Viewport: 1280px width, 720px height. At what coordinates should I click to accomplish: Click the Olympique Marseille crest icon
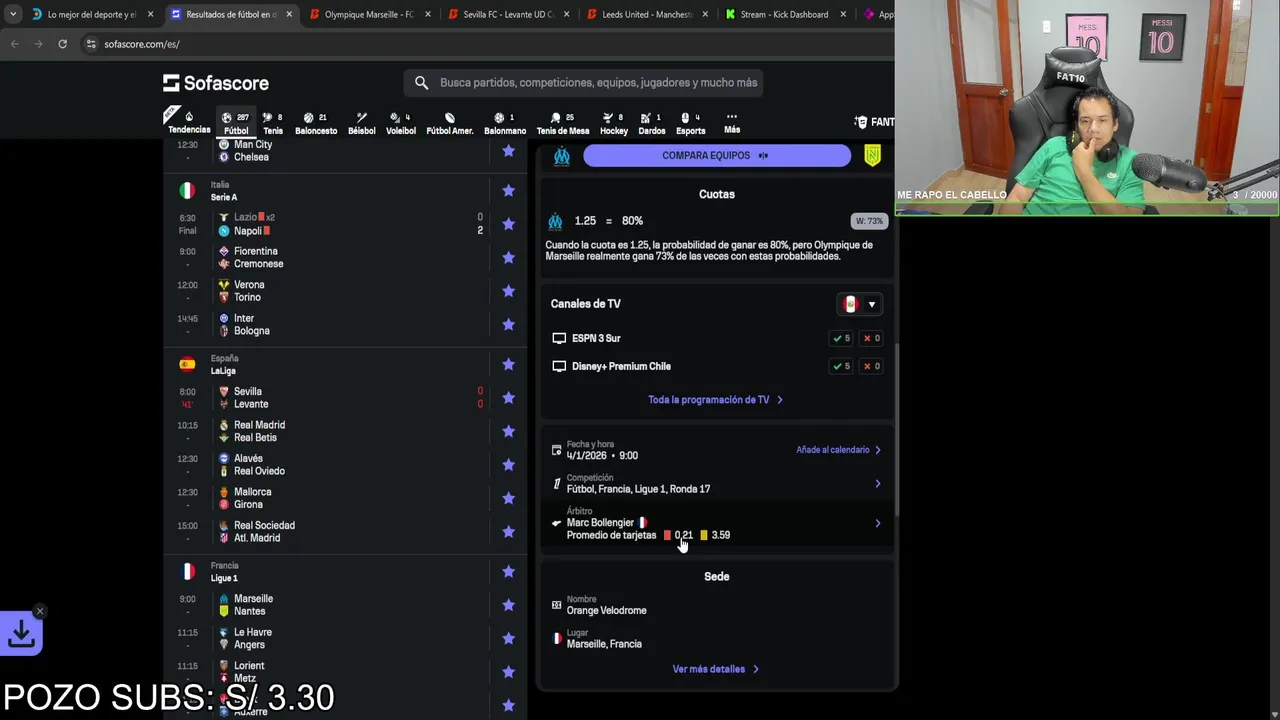(x=562, y=155)
